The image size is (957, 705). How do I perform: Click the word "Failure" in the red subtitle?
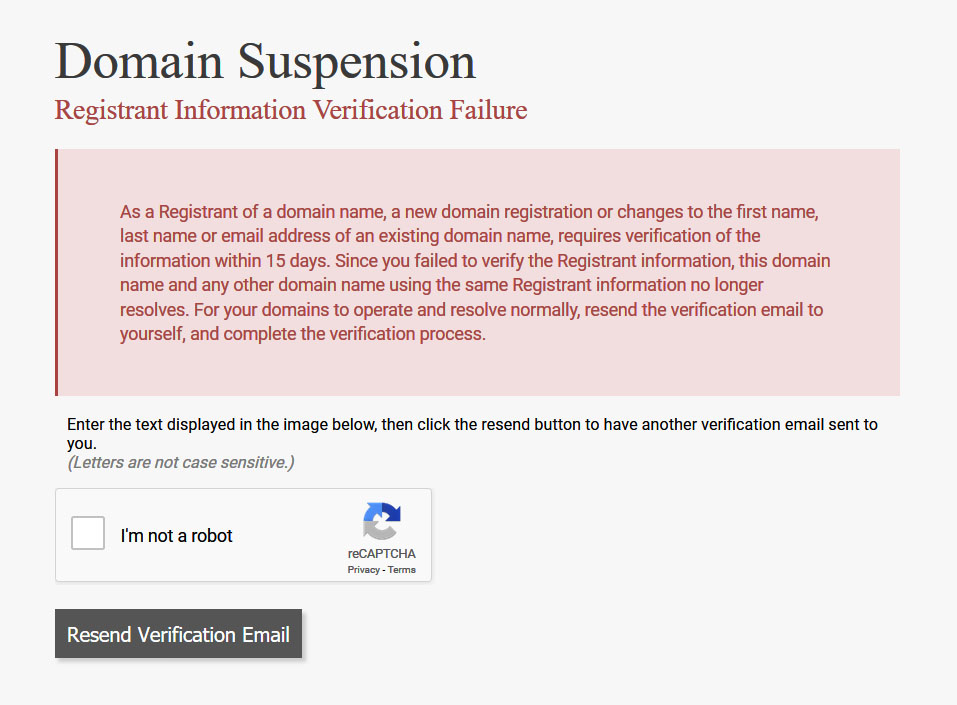[488, 110]
